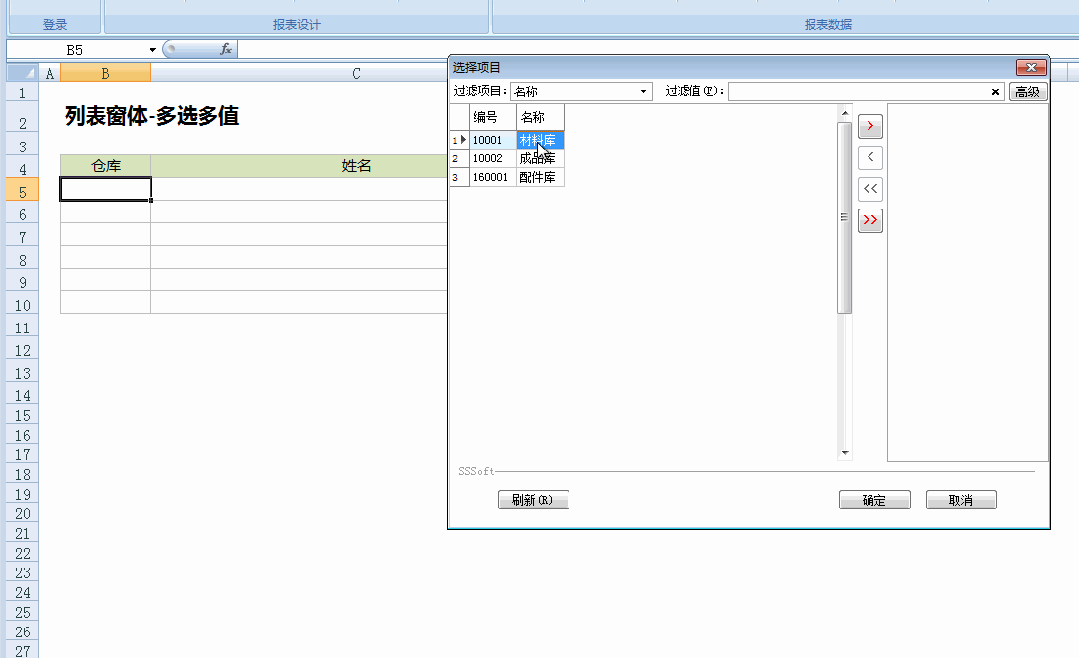This screenshot has width=1079, height=658.
Task: Select row 5 header
Action: [x=23, y=191]
